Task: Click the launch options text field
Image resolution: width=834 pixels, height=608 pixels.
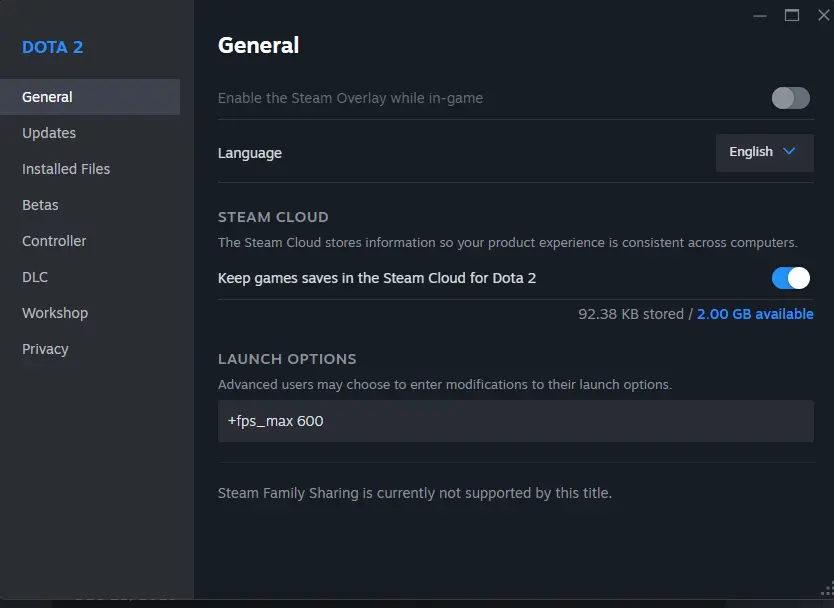Action: (515, 421)
